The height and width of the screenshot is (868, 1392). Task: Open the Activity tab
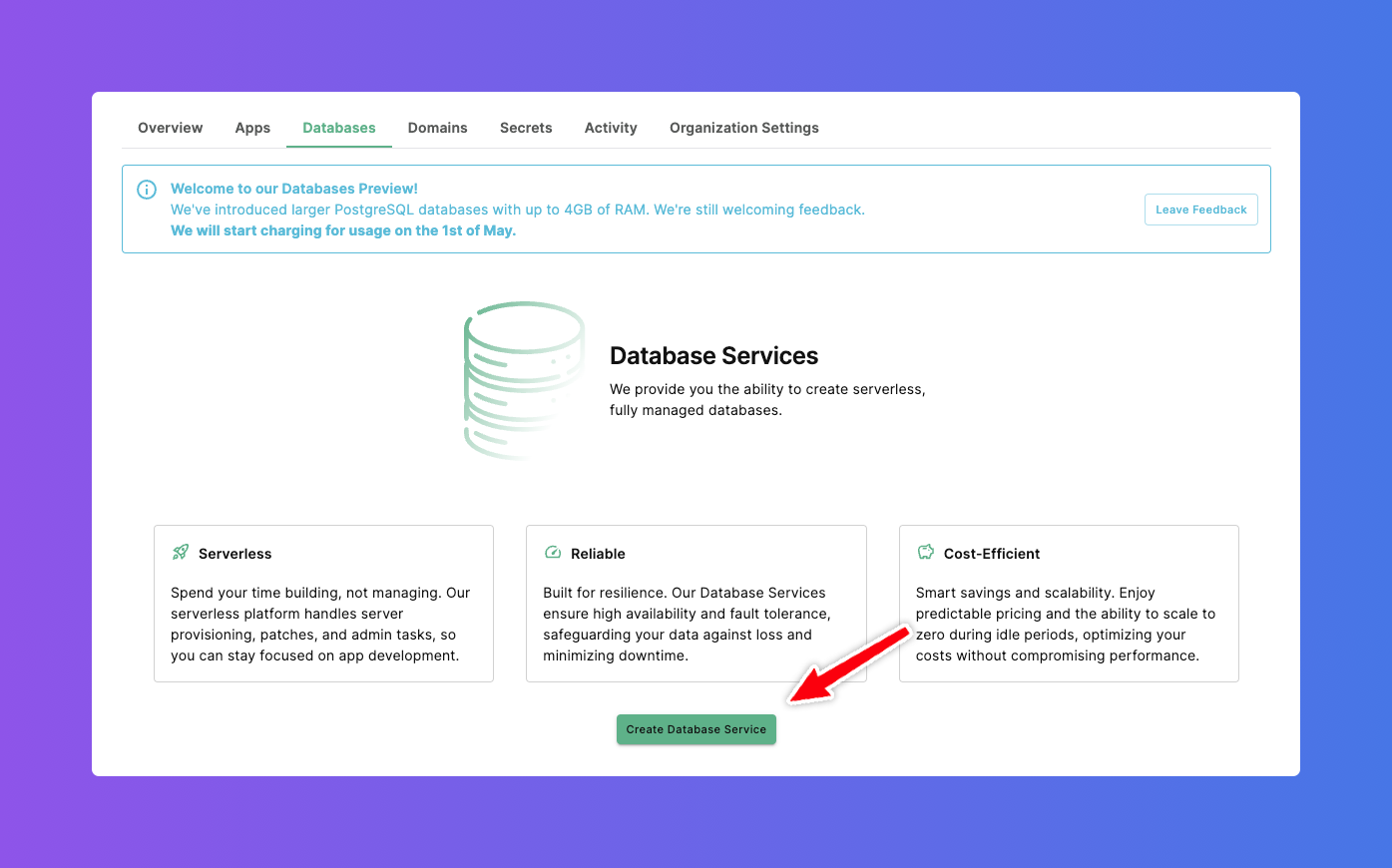(611, 128)
